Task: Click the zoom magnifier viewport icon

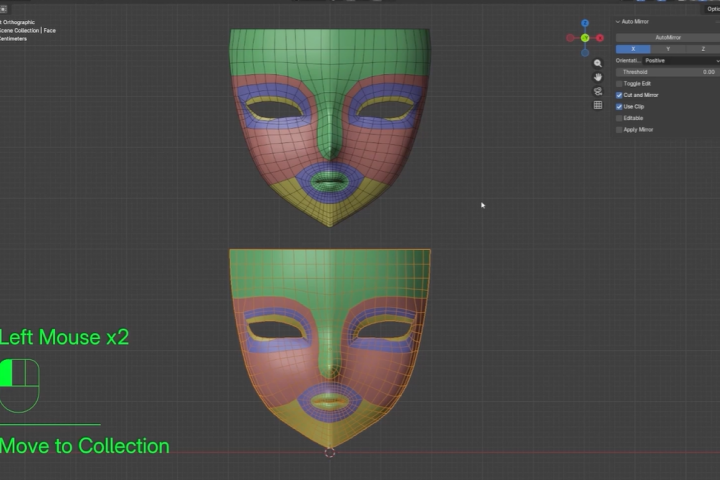Action: [x=597, y=63]
